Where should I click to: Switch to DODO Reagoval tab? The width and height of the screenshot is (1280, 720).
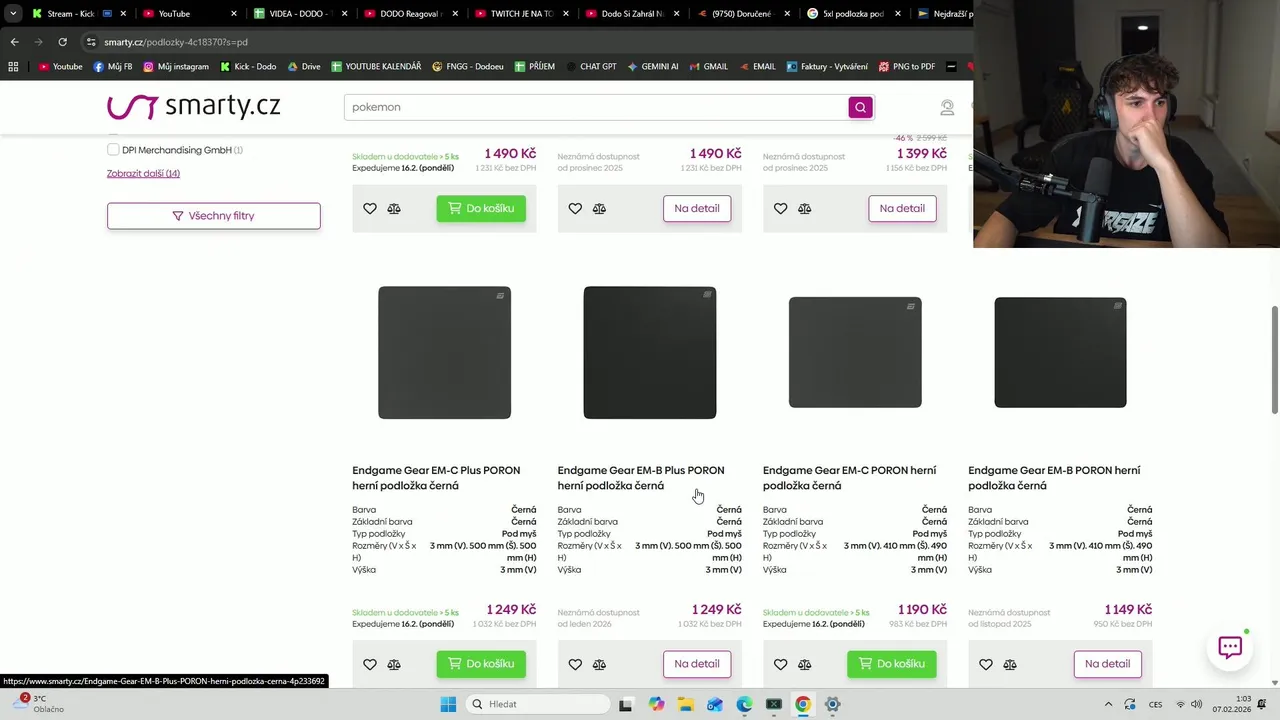(410, 14)
